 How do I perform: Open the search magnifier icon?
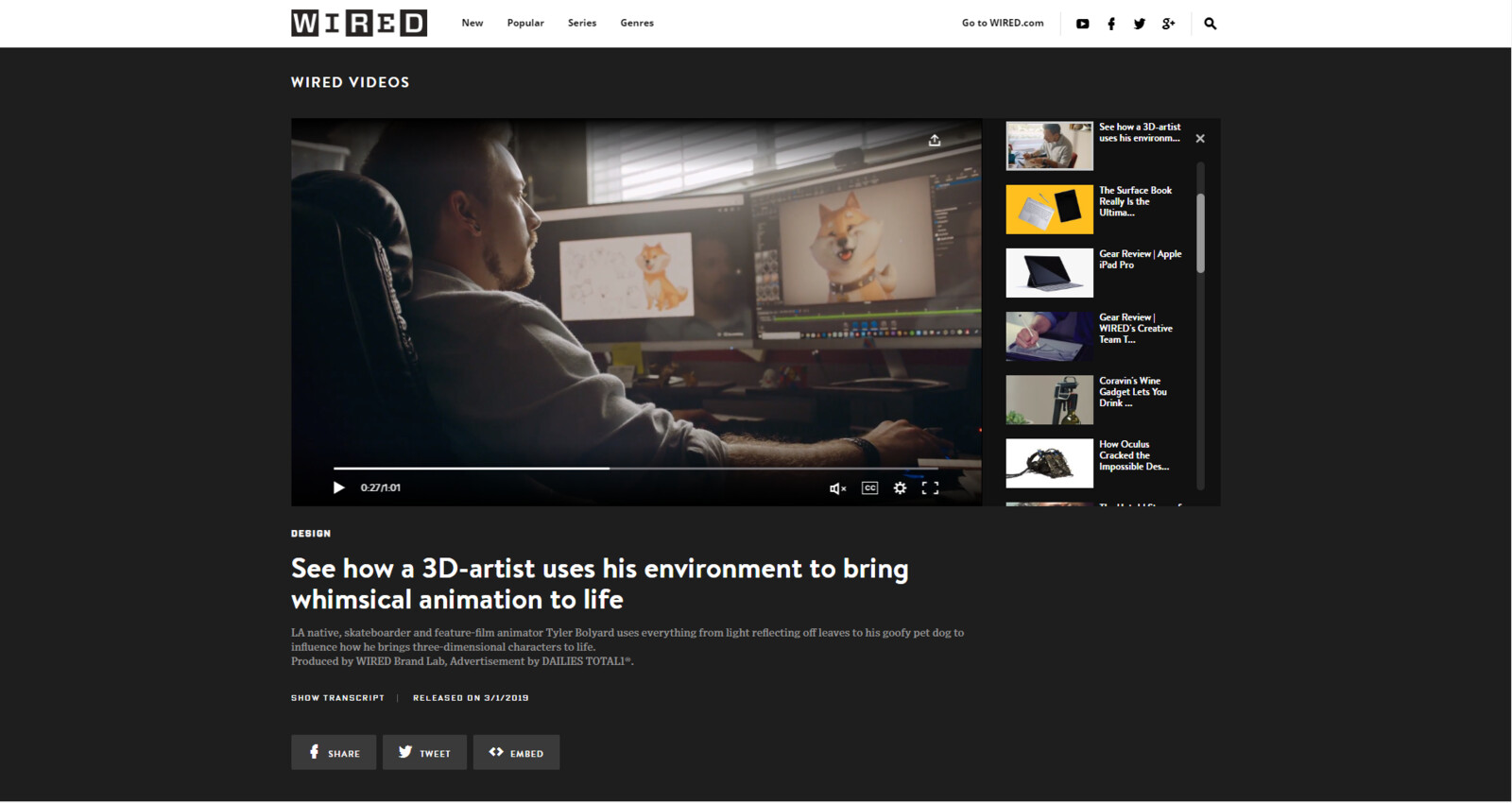click(x=1211, y=24)
